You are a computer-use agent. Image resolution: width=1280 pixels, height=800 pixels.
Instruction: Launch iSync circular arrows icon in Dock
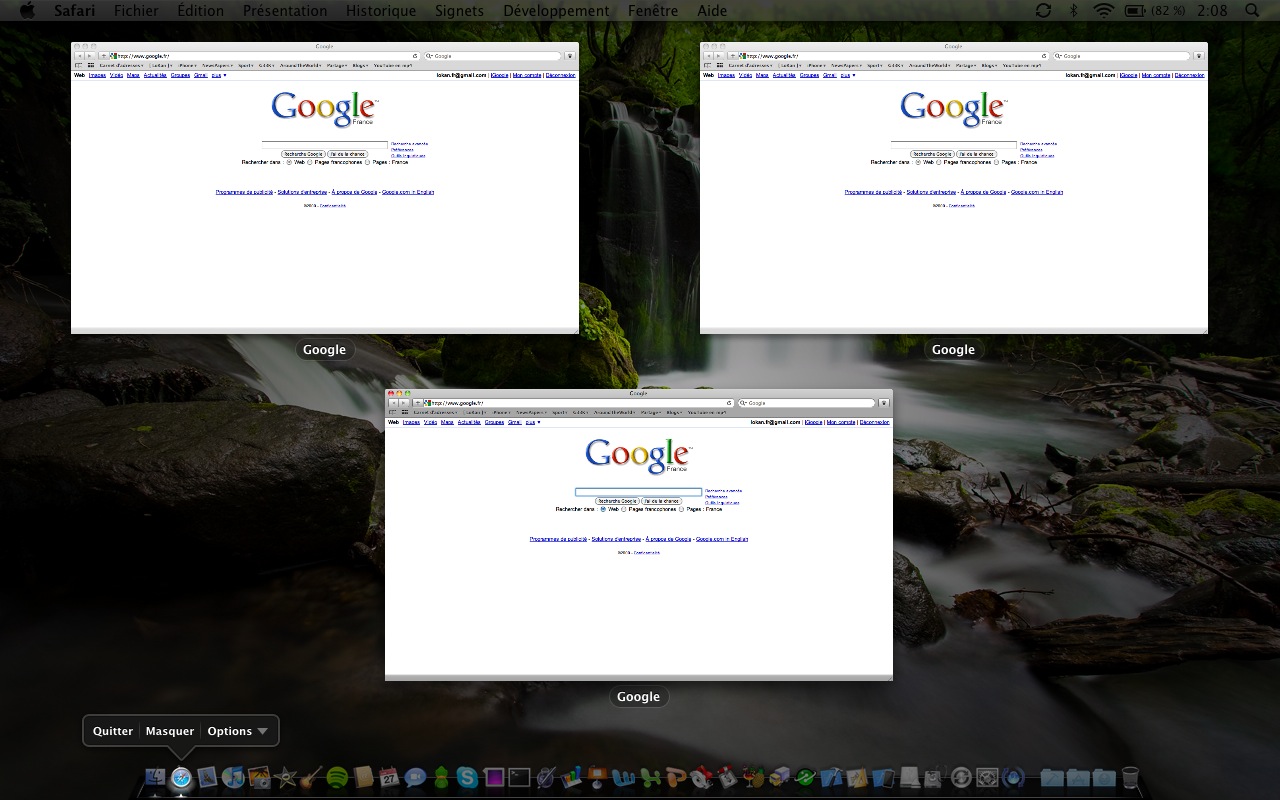pos(961,776)
